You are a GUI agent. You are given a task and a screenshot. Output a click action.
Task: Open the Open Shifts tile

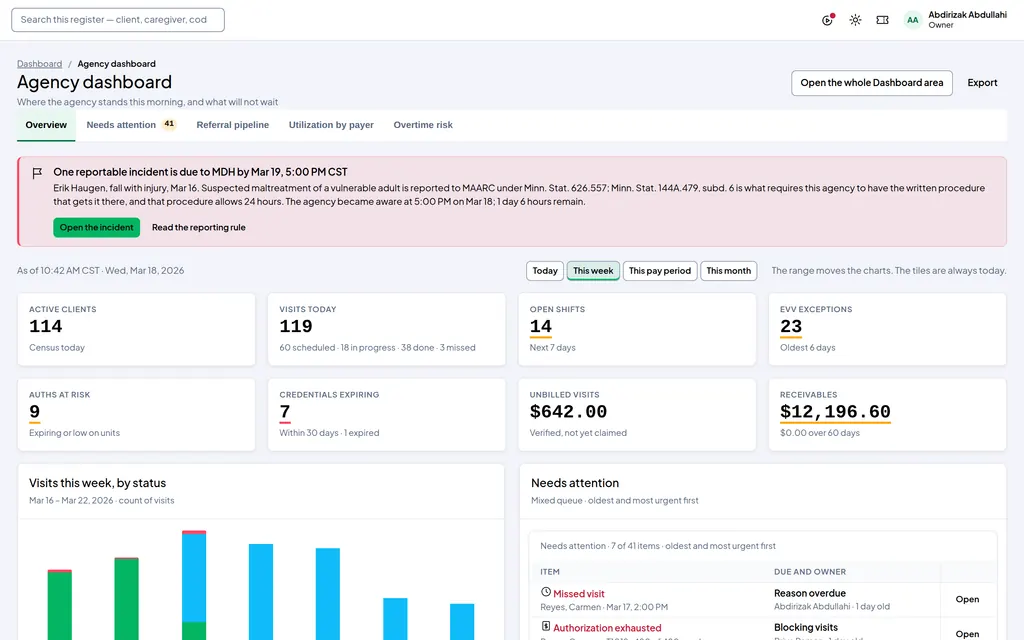637,329
